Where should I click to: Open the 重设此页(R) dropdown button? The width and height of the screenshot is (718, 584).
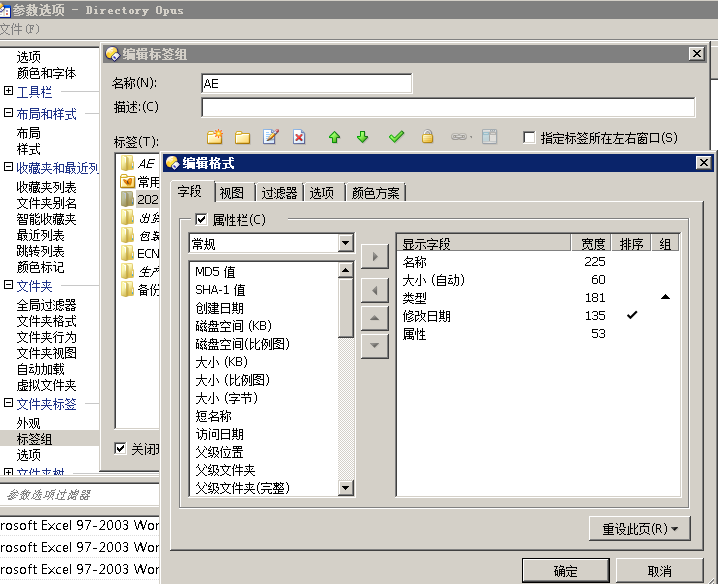pyautogui.click(x=640, y=528)
